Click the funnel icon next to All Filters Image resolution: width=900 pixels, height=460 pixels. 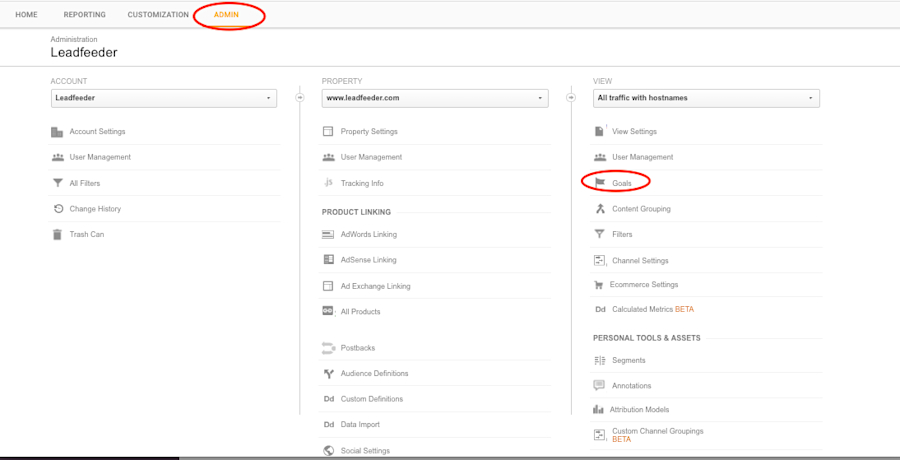tap(57, 183)
